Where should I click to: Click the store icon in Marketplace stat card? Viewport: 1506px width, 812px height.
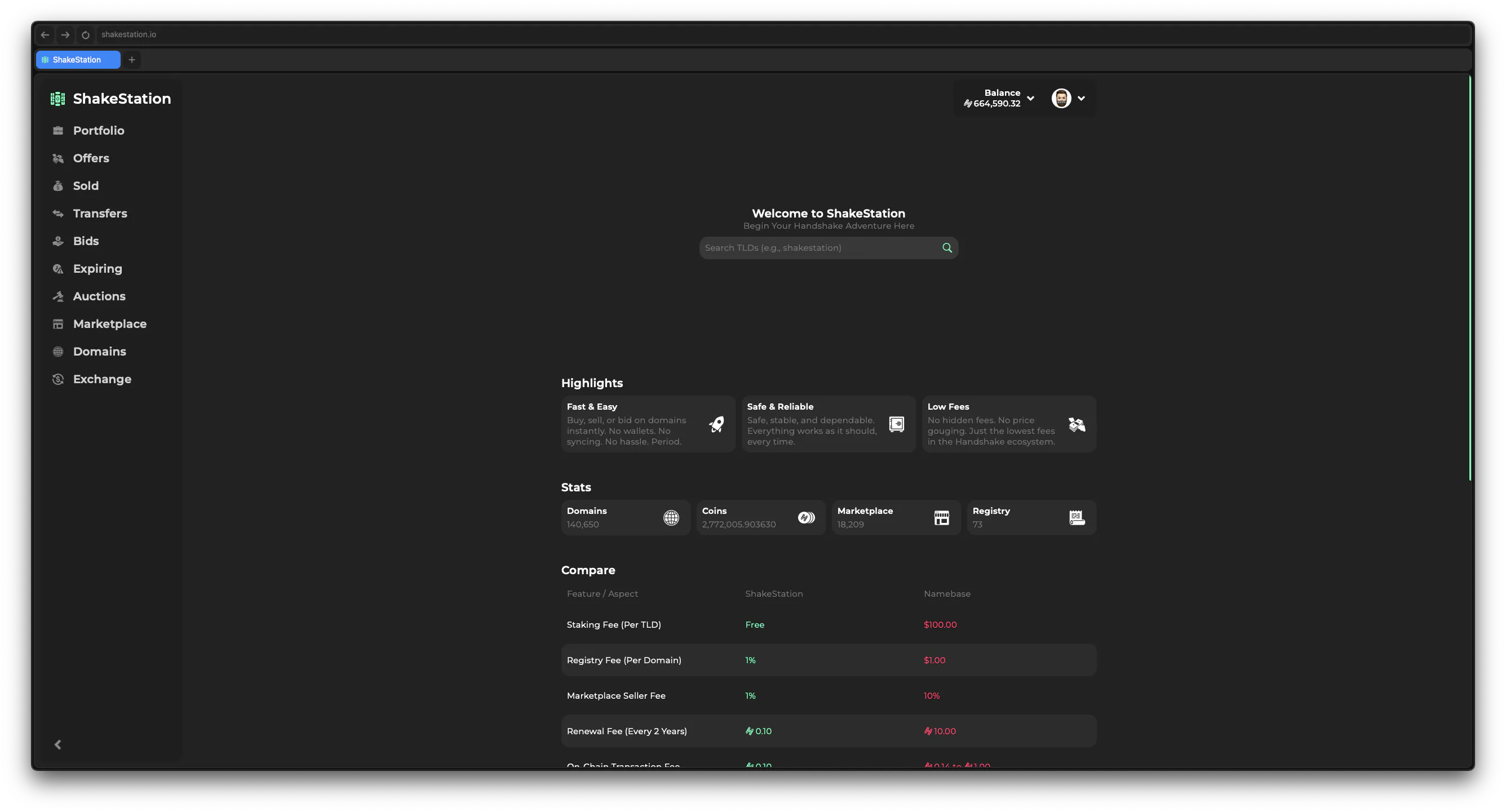click(941, 517)
